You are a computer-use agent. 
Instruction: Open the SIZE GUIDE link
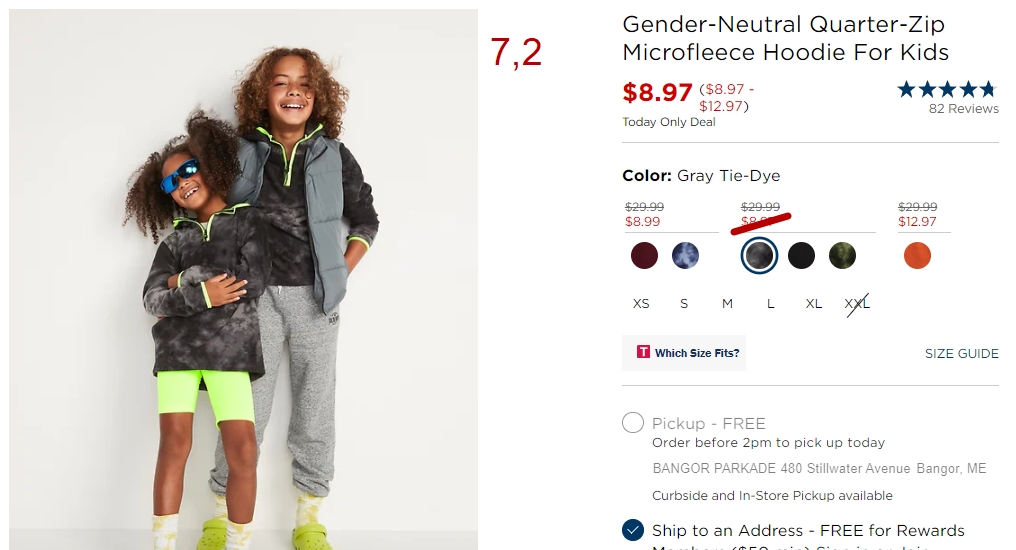(x=962, y=354)
